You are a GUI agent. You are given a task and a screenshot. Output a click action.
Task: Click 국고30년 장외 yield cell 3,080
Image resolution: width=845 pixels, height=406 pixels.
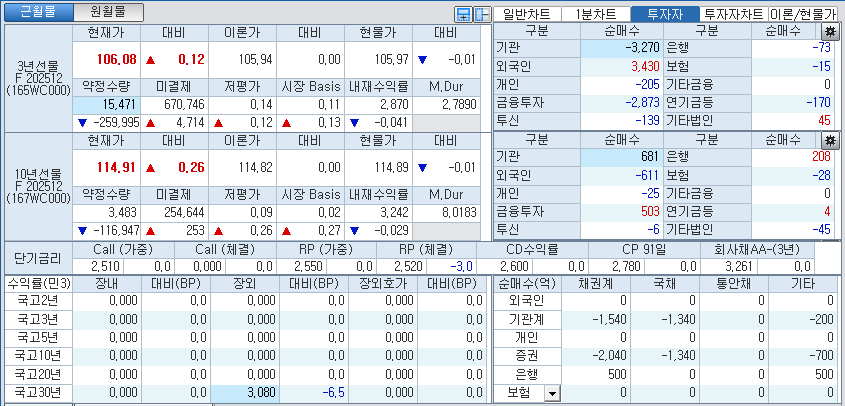(x=245, y=393)
